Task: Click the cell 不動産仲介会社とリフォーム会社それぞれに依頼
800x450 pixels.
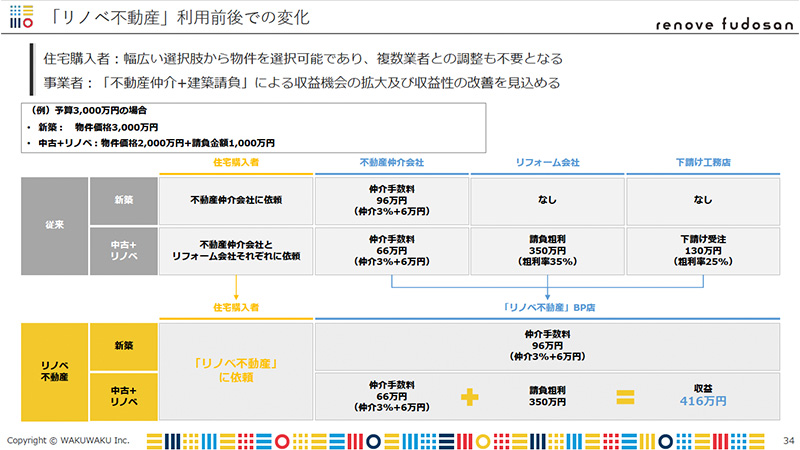Action: pos(236,251)
